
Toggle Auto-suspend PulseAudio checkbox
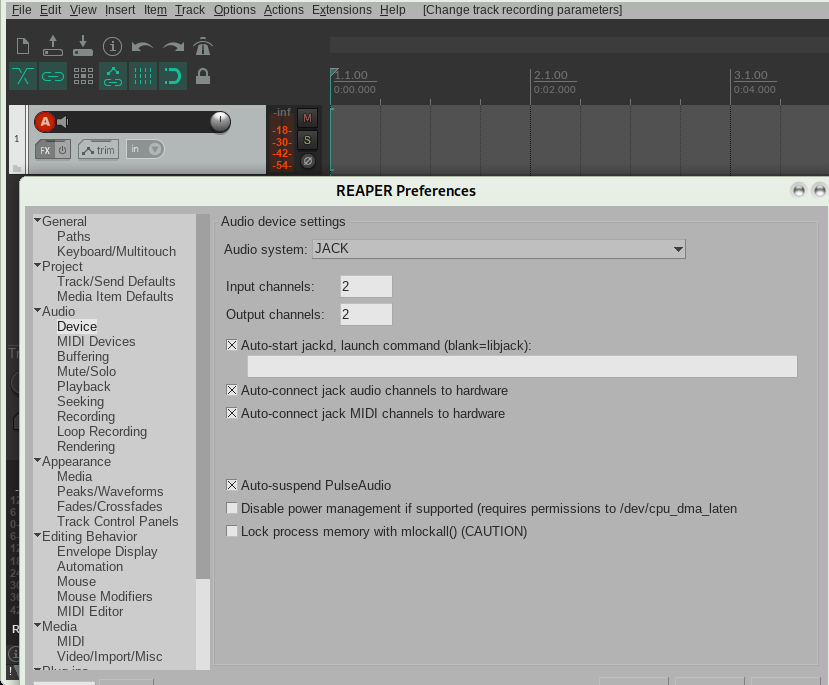tap(232, 485)
